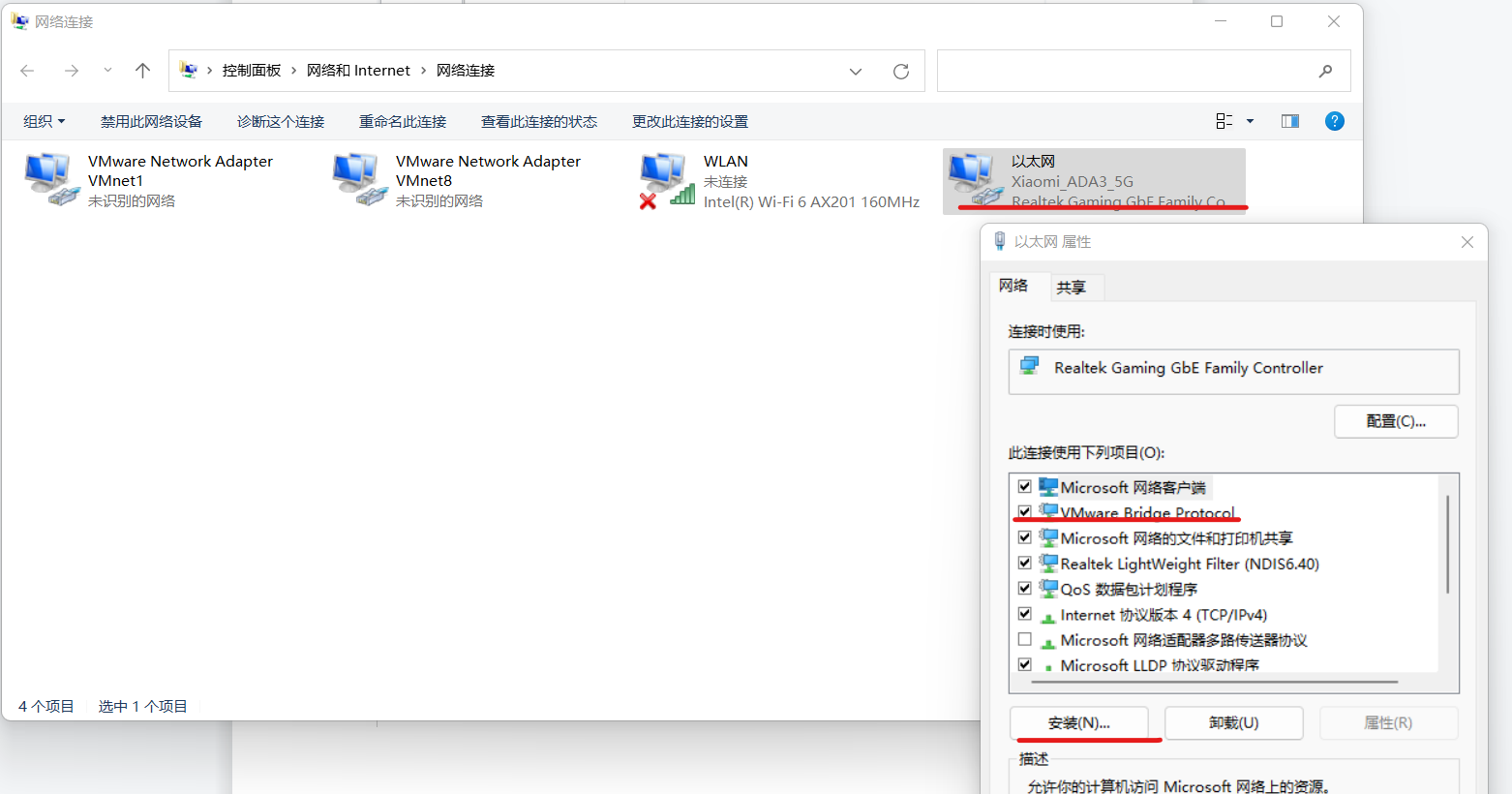1512x794 pixels.
Task: Click 网络和 Internet in the breadcrumb
Action: (358, 71)
